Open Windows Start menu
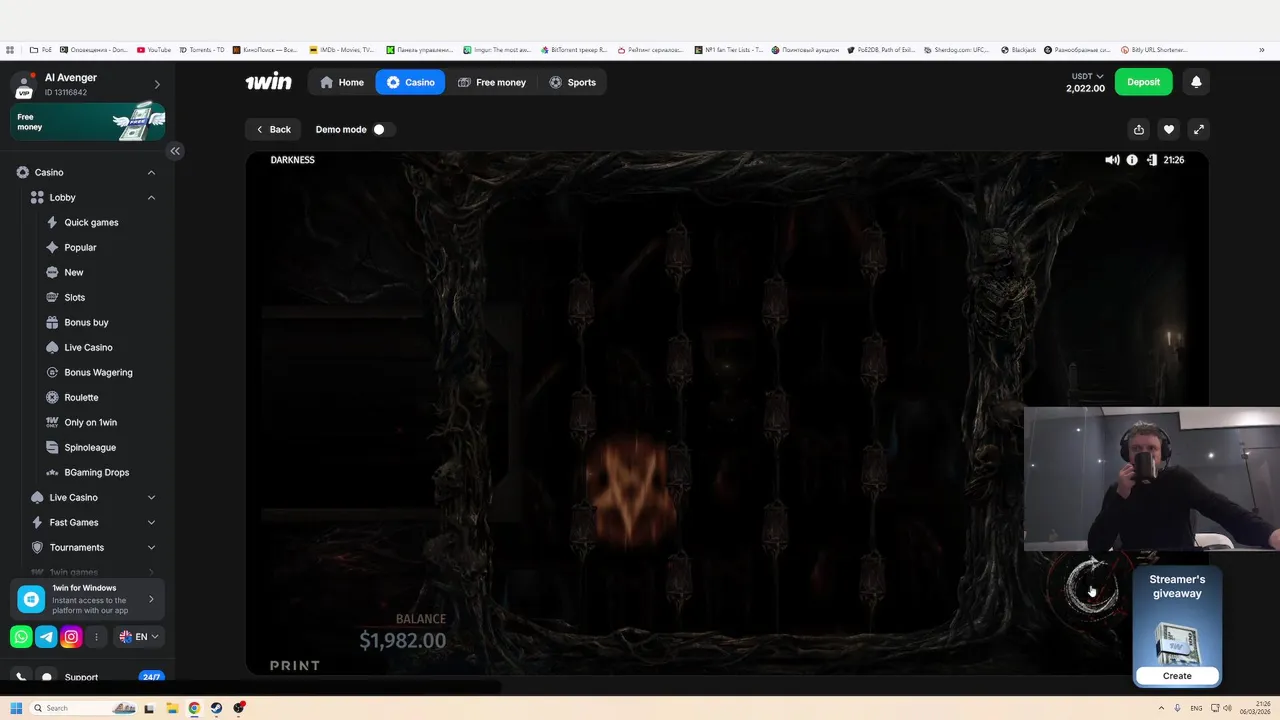Screen dimensions: 1280x720 (x=16, y=708)
